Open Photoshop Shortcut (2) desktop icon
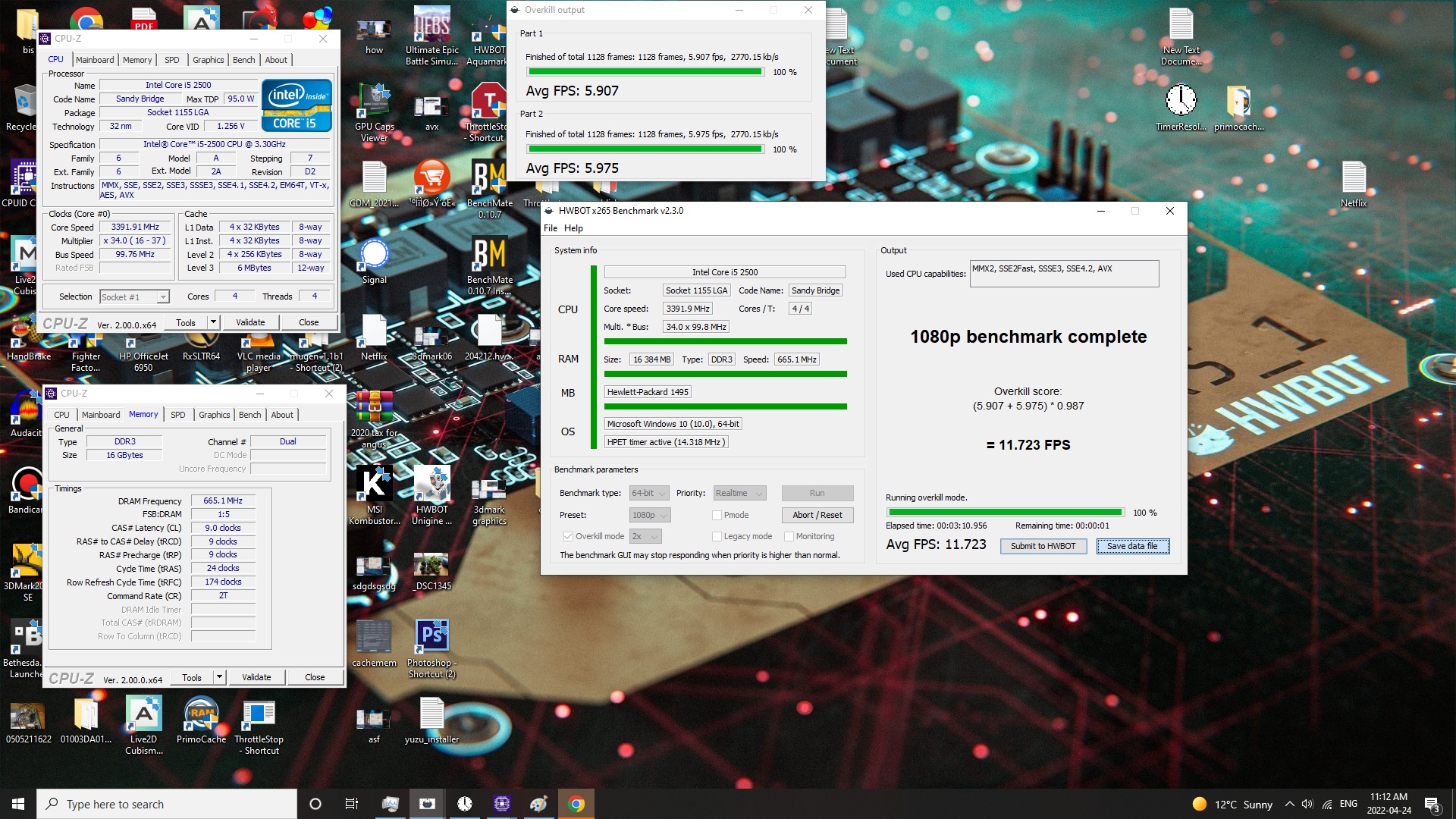 431,648
